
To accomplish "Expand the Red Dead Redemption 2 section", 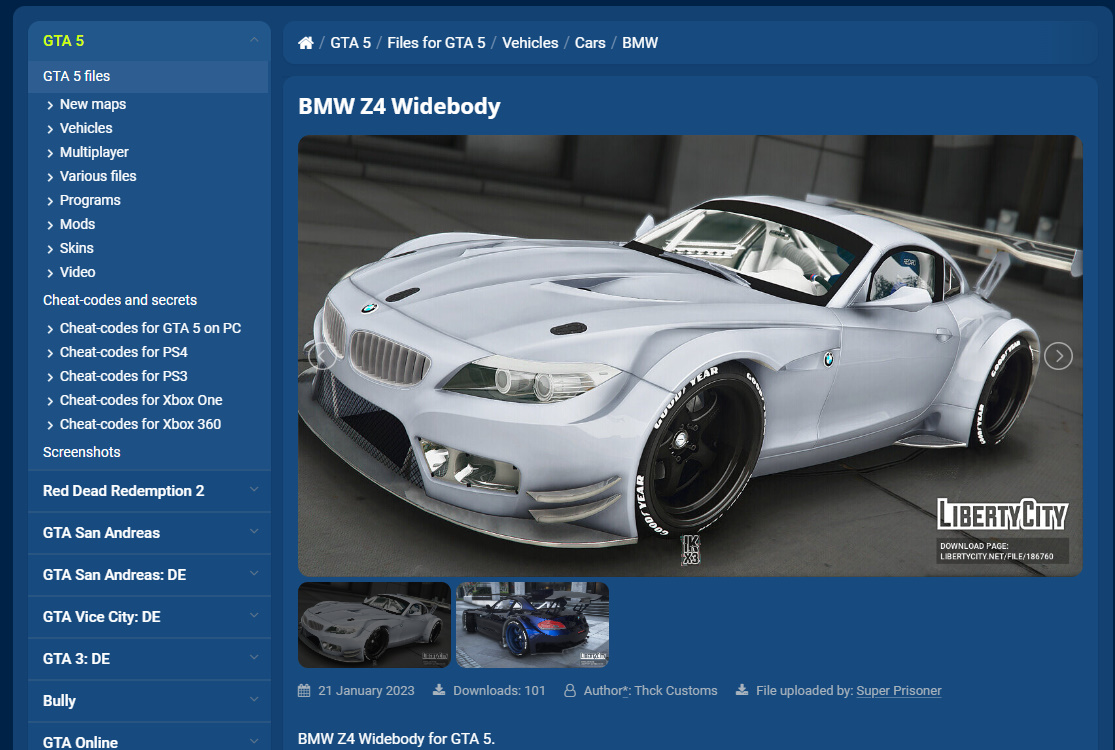I will click(x=149, y=491).
